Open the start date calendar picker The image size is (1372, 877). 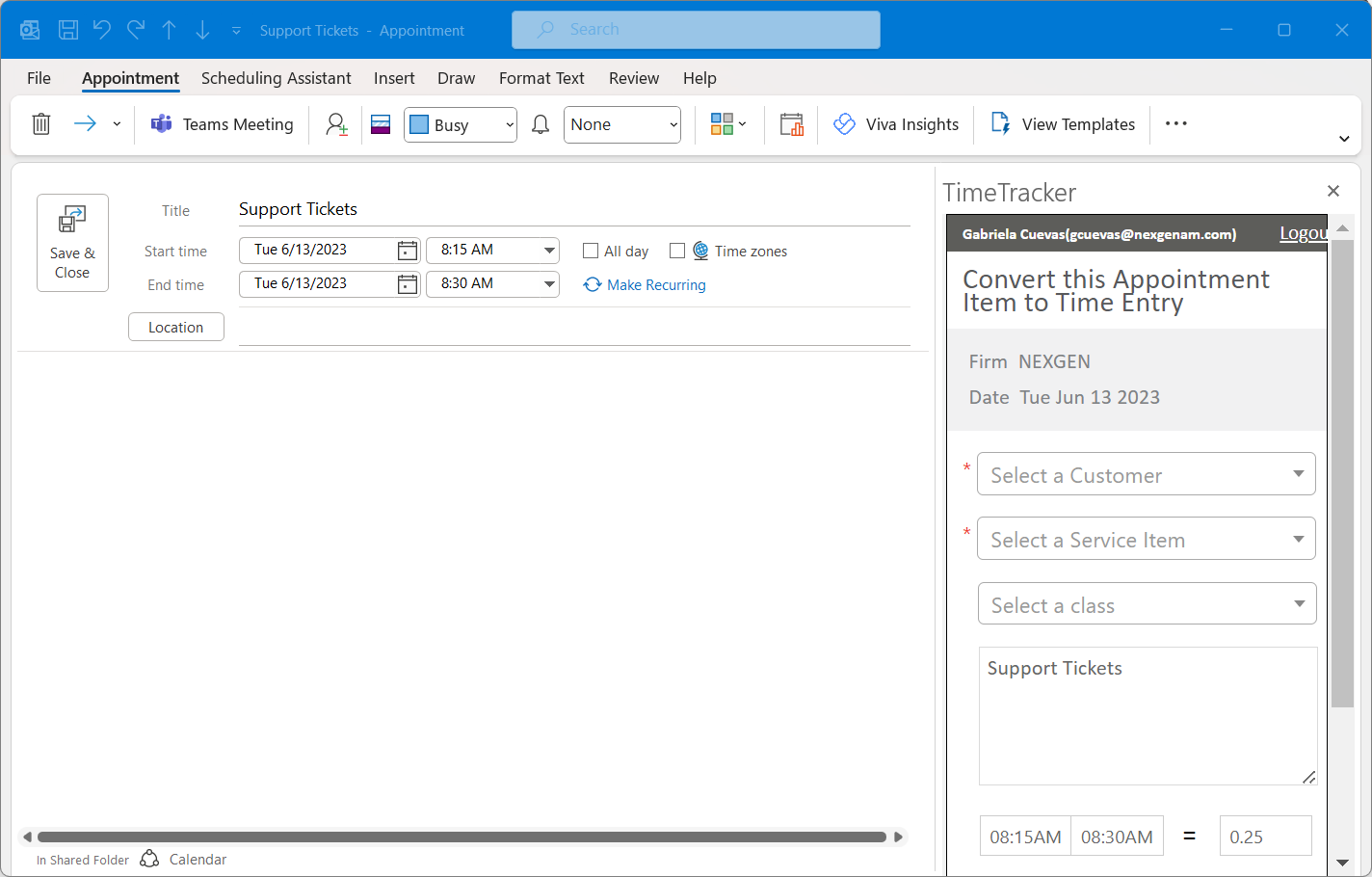tap(408, 251)
